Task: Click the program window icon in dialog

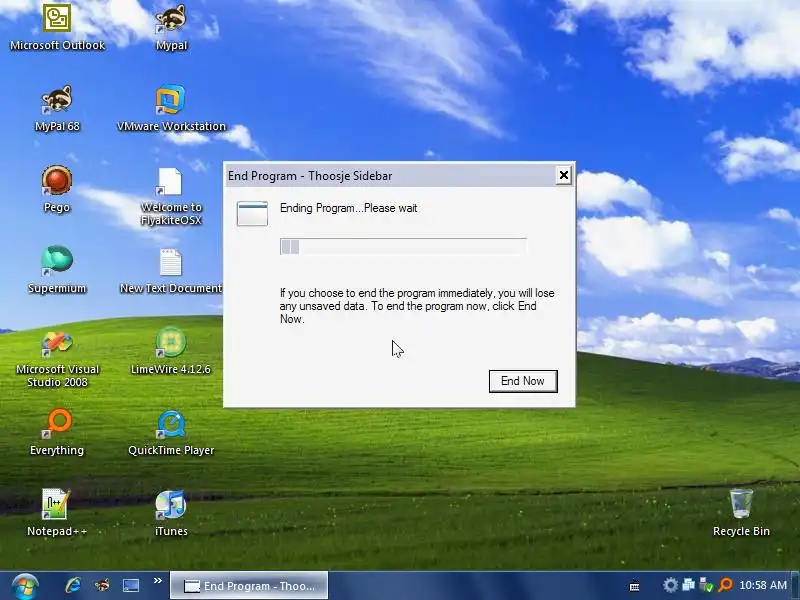Action: point(252,213)
